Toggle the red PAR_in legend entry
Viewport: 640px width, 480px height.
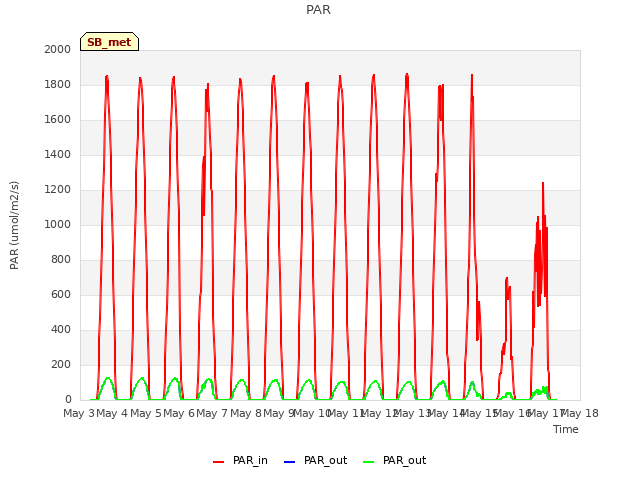240,460
